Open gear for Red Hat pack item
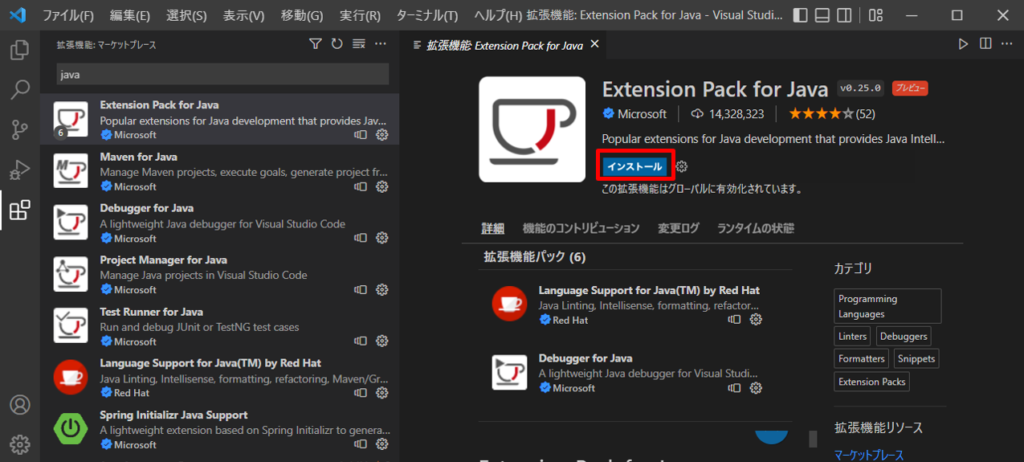Screen dimensions: 1024x462 [x=756, y=320]
